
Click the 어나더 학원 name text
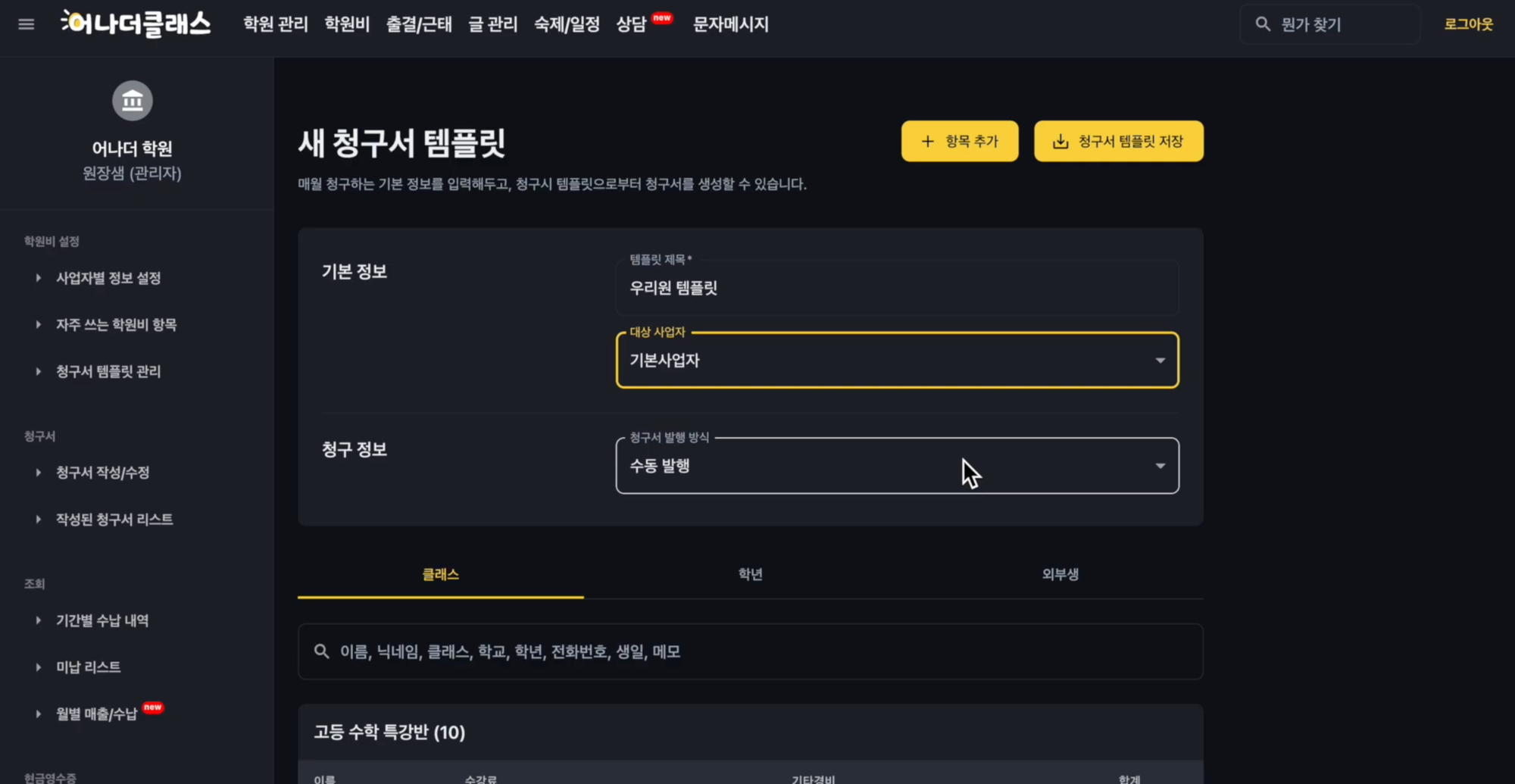tap(133, 148)
